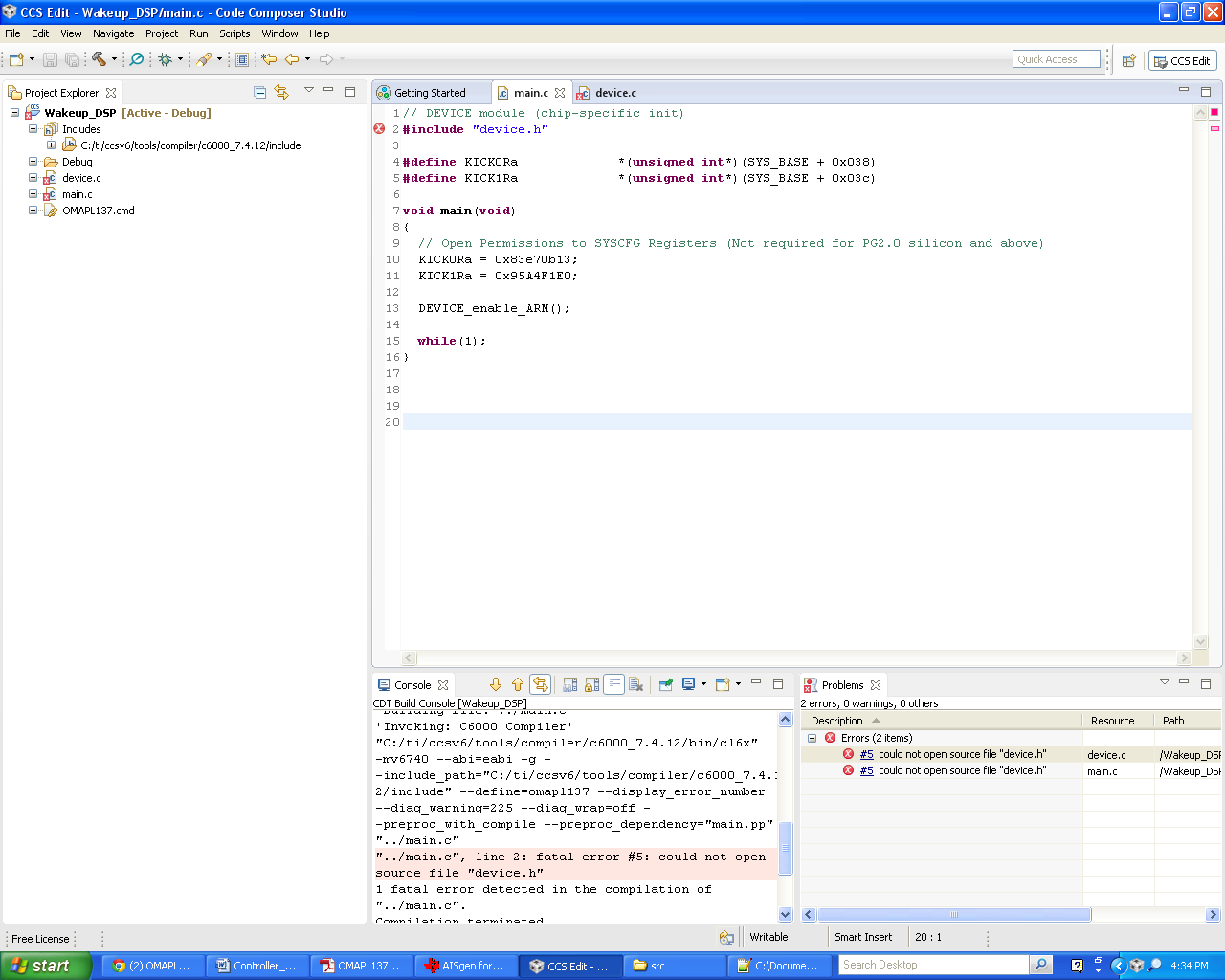Open the Build hammer dropdown arrow
Screen dimensions: 1225x980
tap(114, 59)
